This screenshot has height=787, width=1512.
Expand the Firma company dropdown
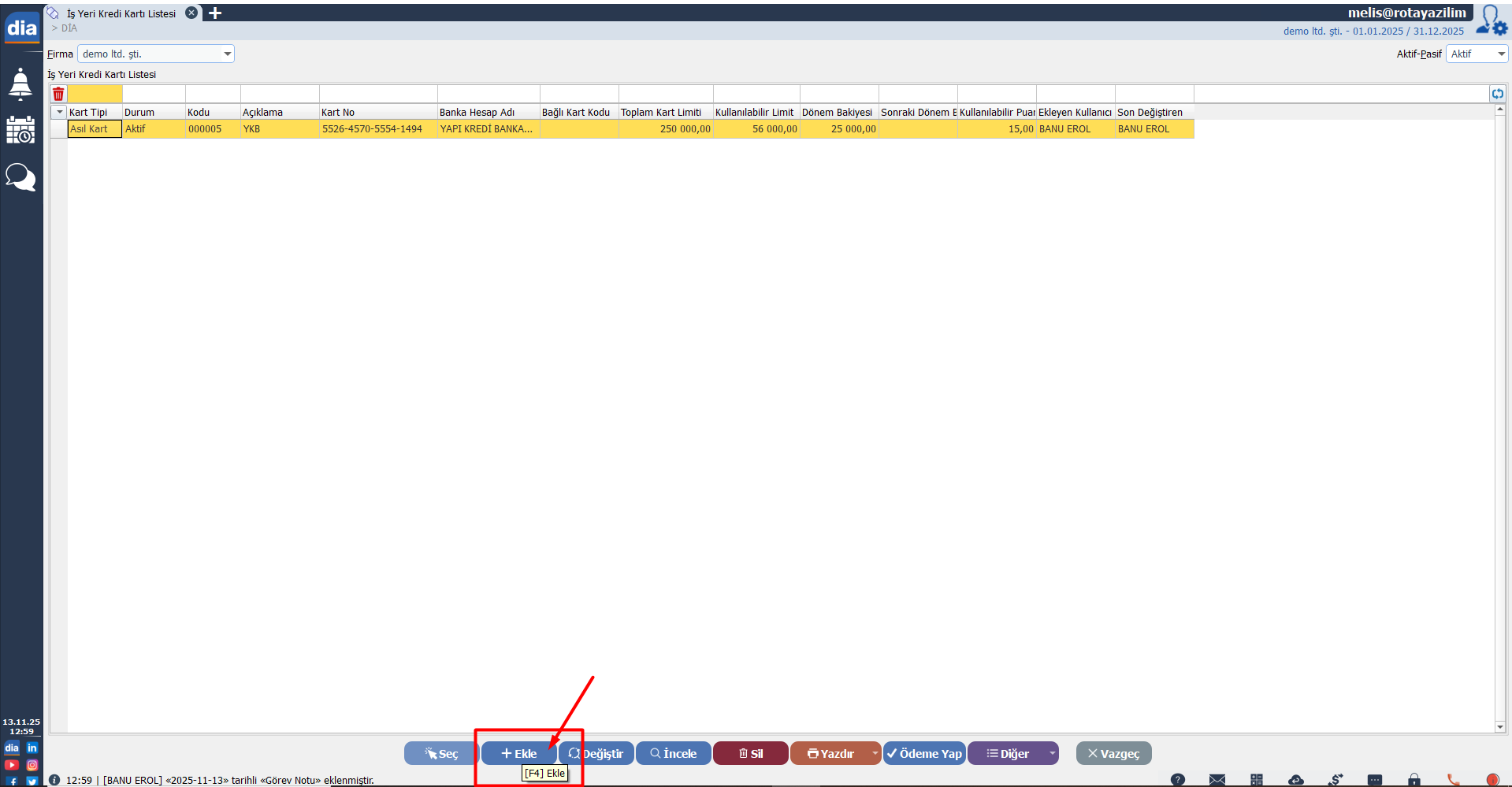[227, 54]
